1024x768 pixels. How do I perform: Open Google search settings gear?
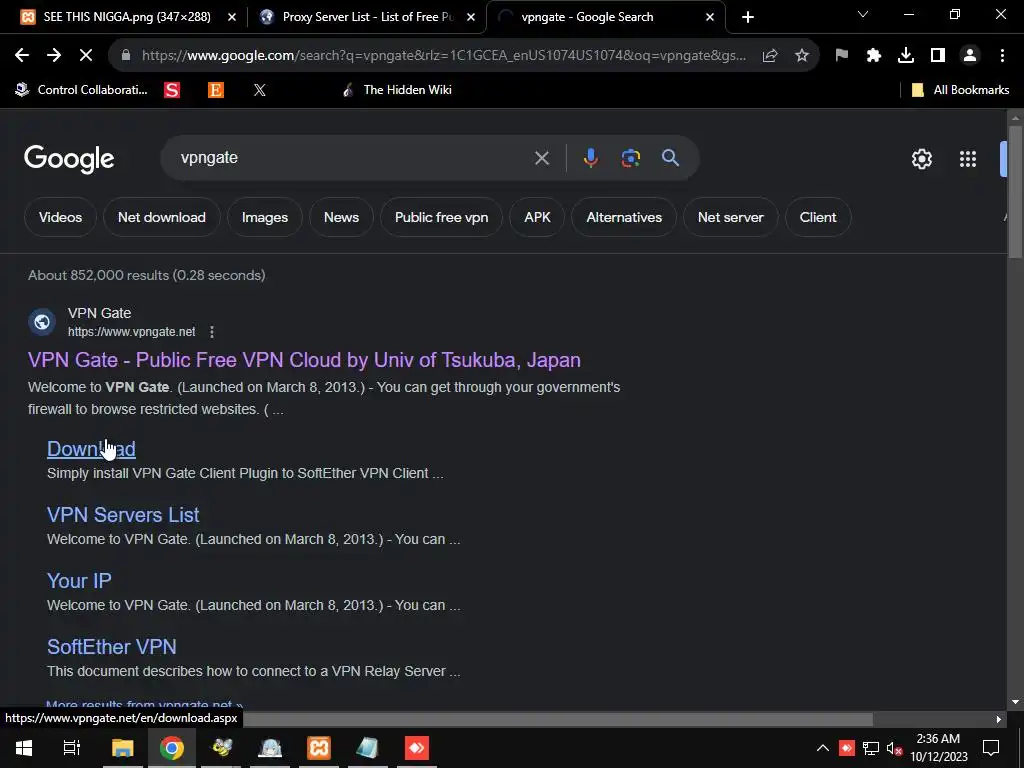(921, 159)
